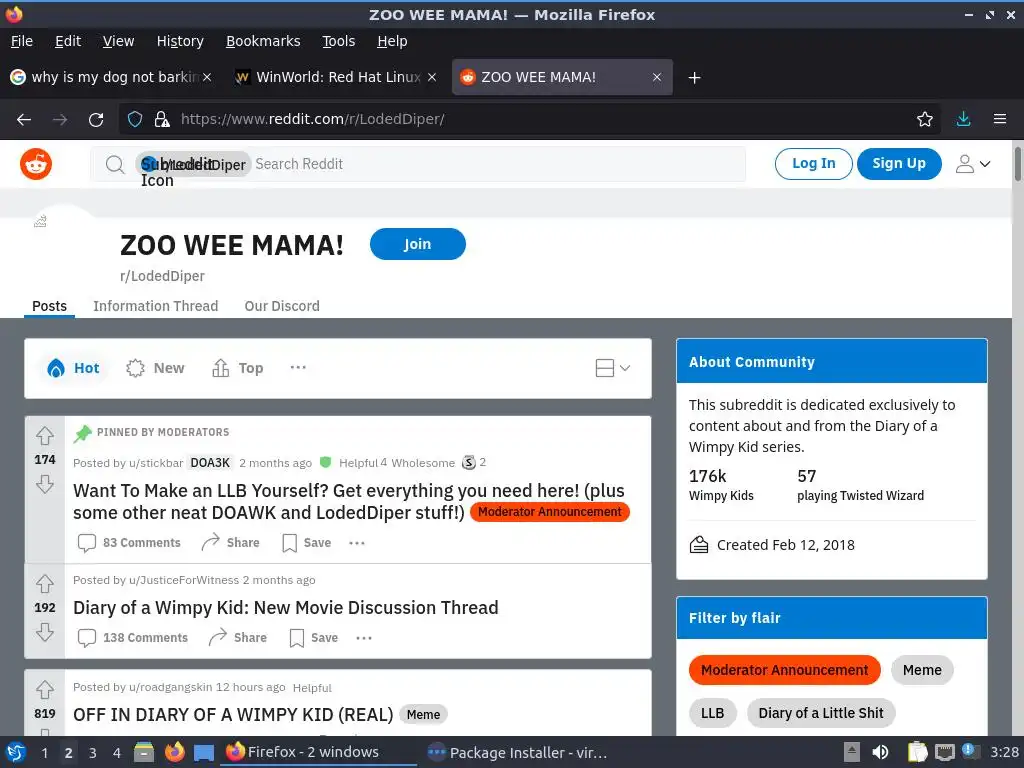The height and width of the screenshot is (768, 1024).
Task: Click the page vertical scrollbar thumb
Action: [x=1017, y=164]
